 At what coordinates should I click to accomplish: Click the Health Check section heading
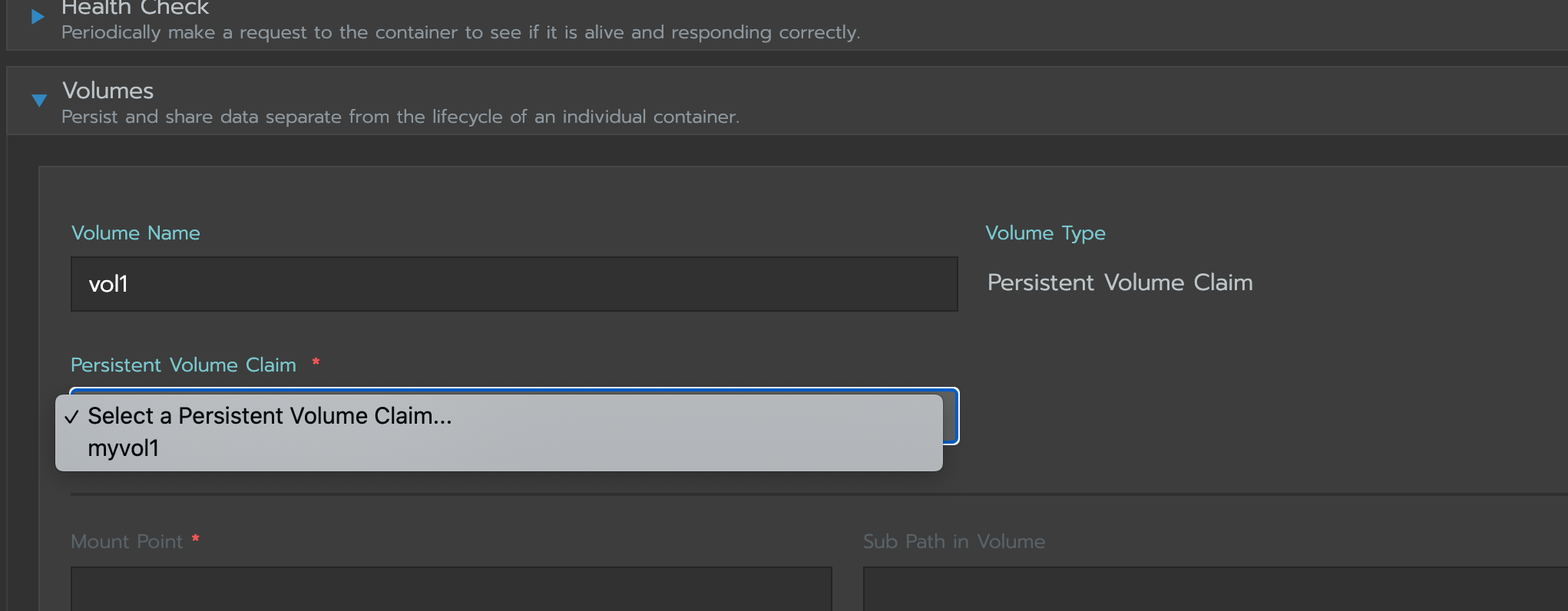135,8
